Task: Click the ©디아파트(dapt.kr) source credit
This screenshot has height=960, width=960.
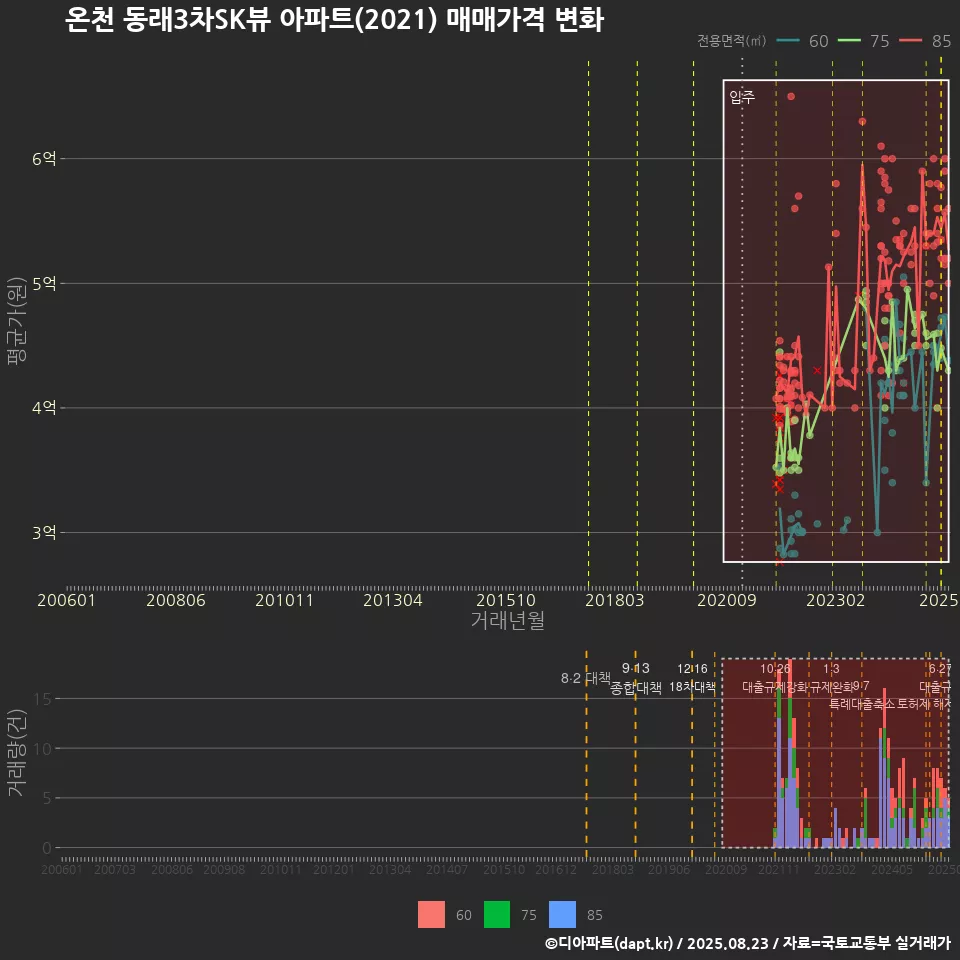Action: [609, 943]
